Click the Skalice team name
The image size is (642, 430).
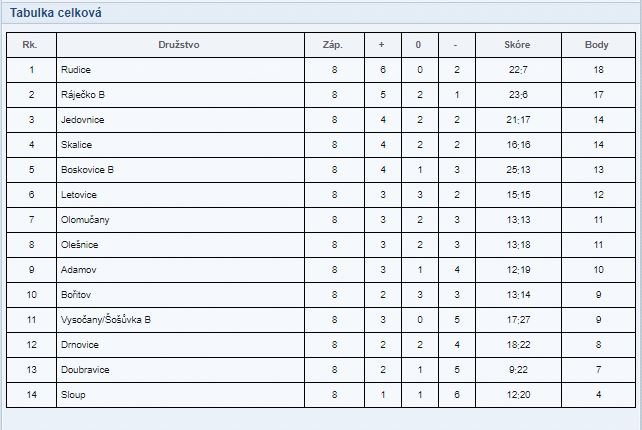(76, 145)
